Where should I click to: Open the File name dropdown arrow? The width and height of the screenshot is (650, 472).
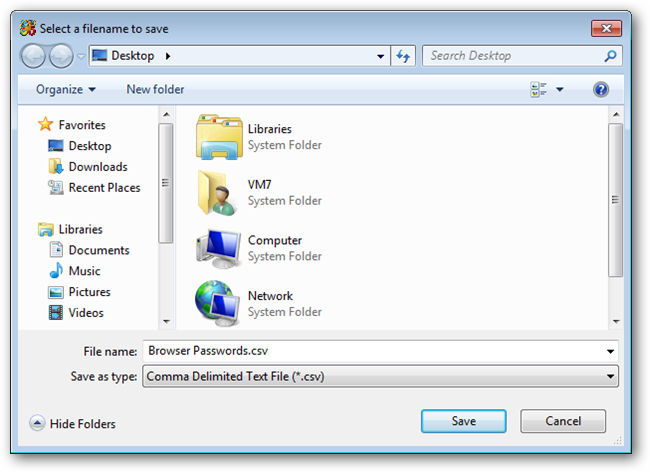pyautogui.click(x=610, y=351)
